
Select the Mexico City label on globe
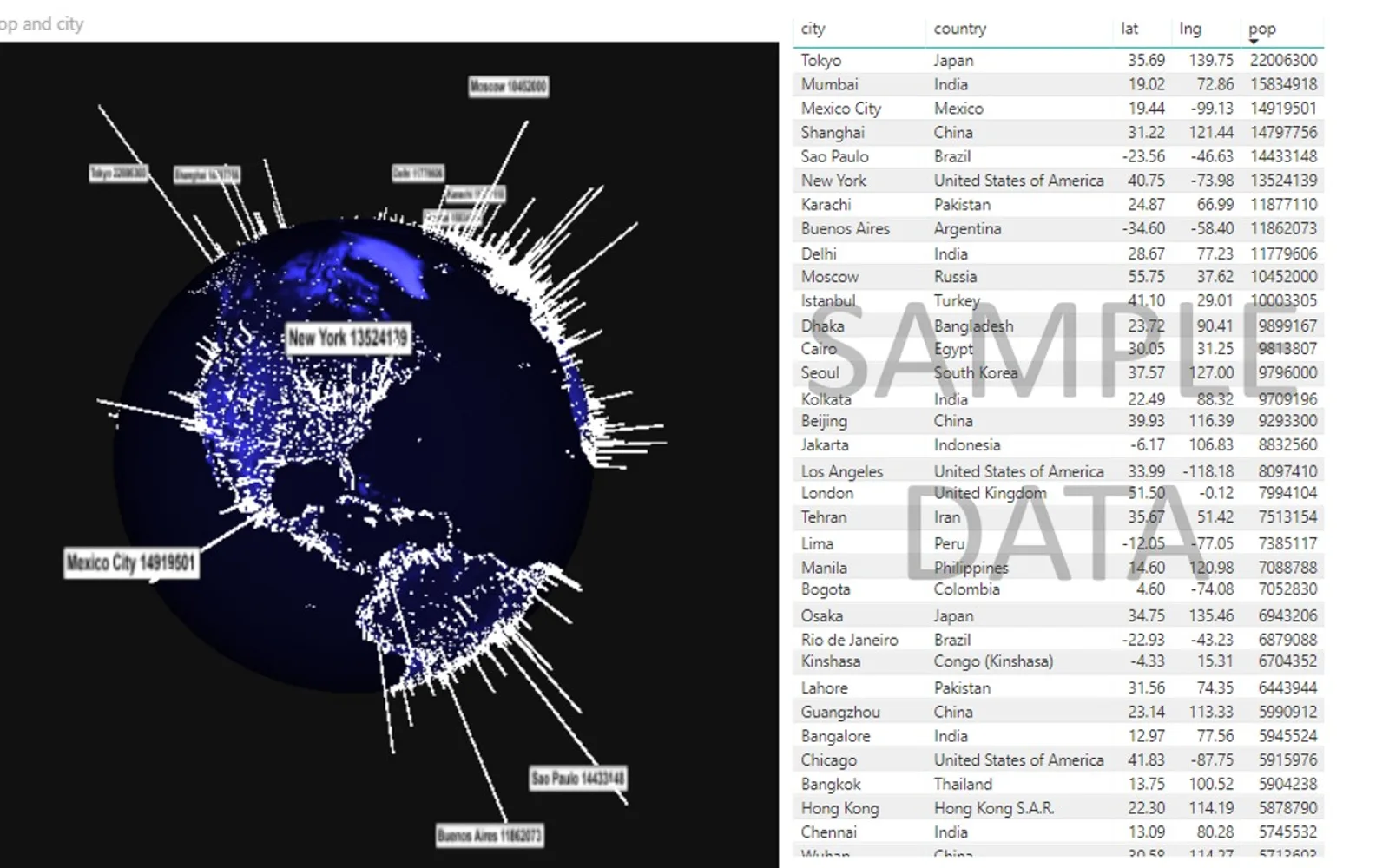[x=131, y=562]
